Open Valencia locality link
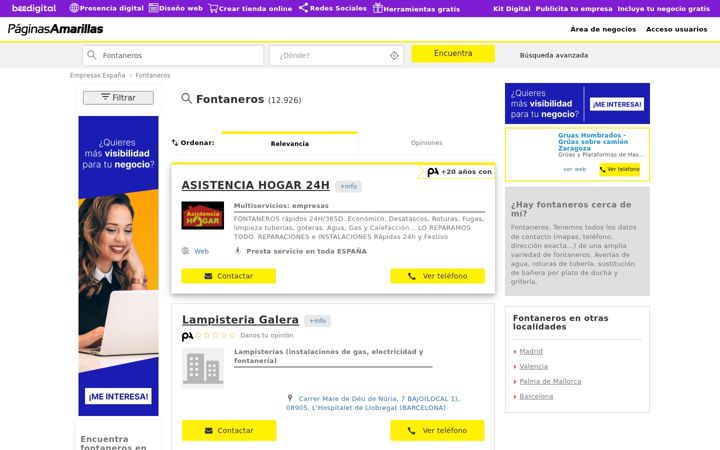 pyautogui.click(x=534, y=366)
